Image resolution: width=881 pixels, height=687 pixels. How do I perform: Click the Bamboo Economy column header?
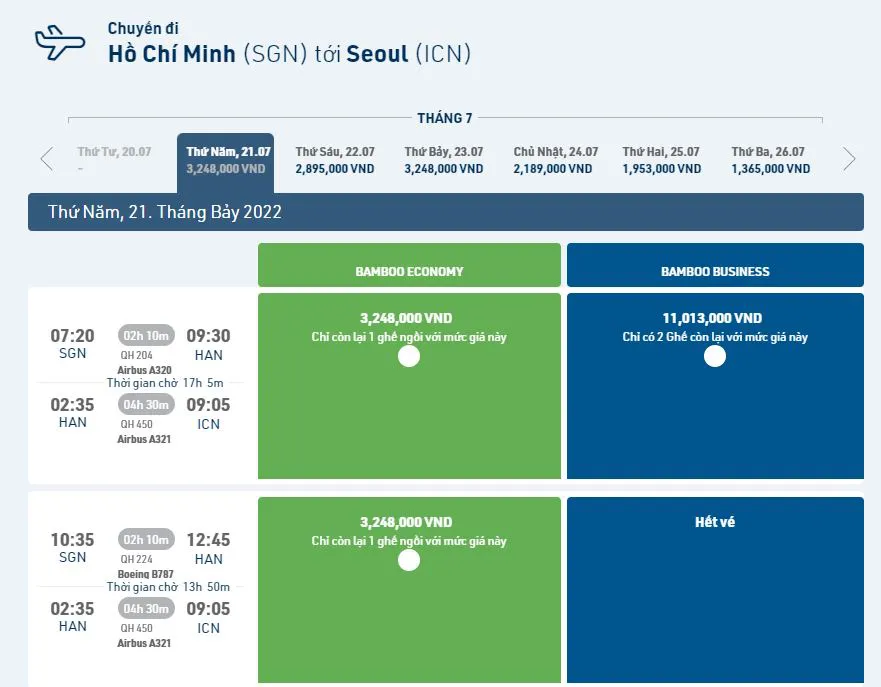click(x=409, y=271)
